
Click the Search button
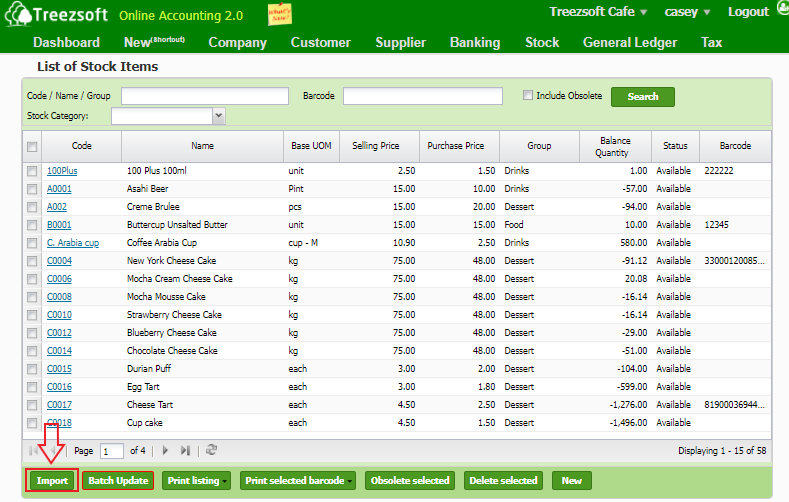click(642, 97)
